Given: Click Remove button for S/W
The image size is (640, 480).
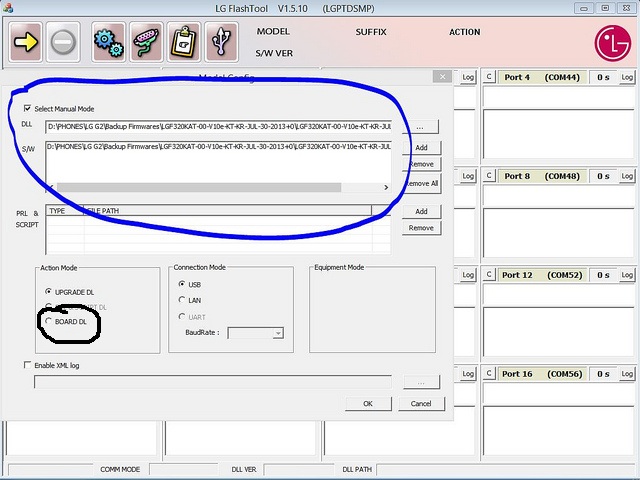Looking at the screenshot, I should pyautogui.click(x=421, y=164).
